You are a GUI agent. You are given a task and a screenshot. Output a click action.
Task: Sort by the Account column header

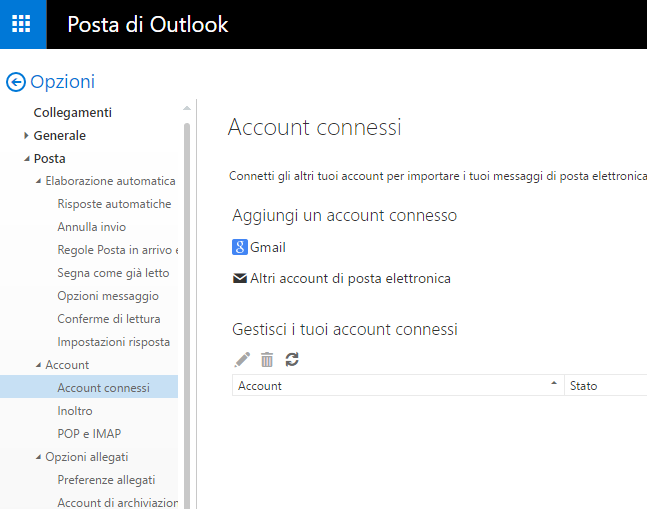pyautogui.click(x=398, y=386)
